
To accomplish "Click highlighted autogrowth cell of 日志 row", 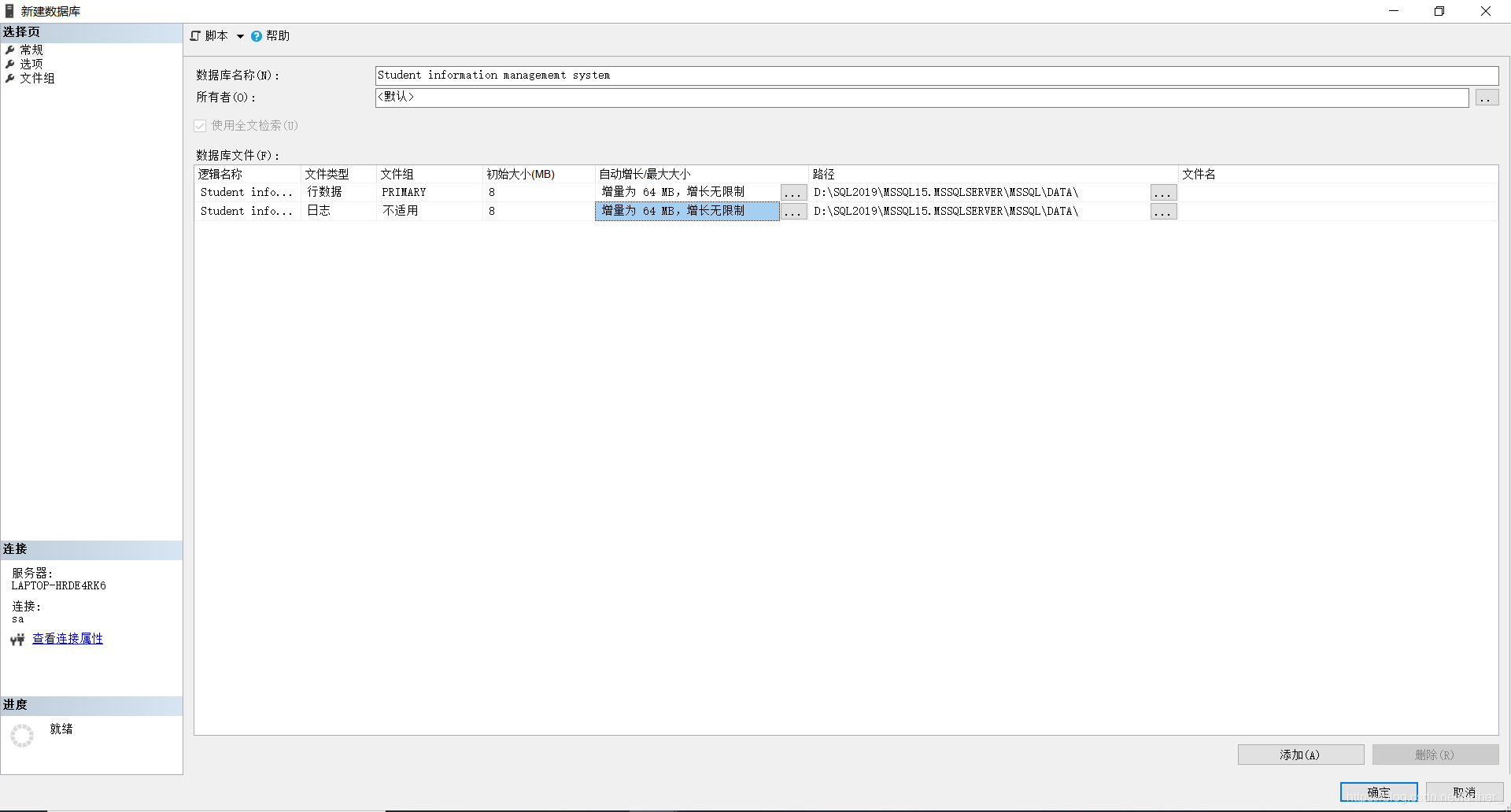I will [x=687, y=211].
